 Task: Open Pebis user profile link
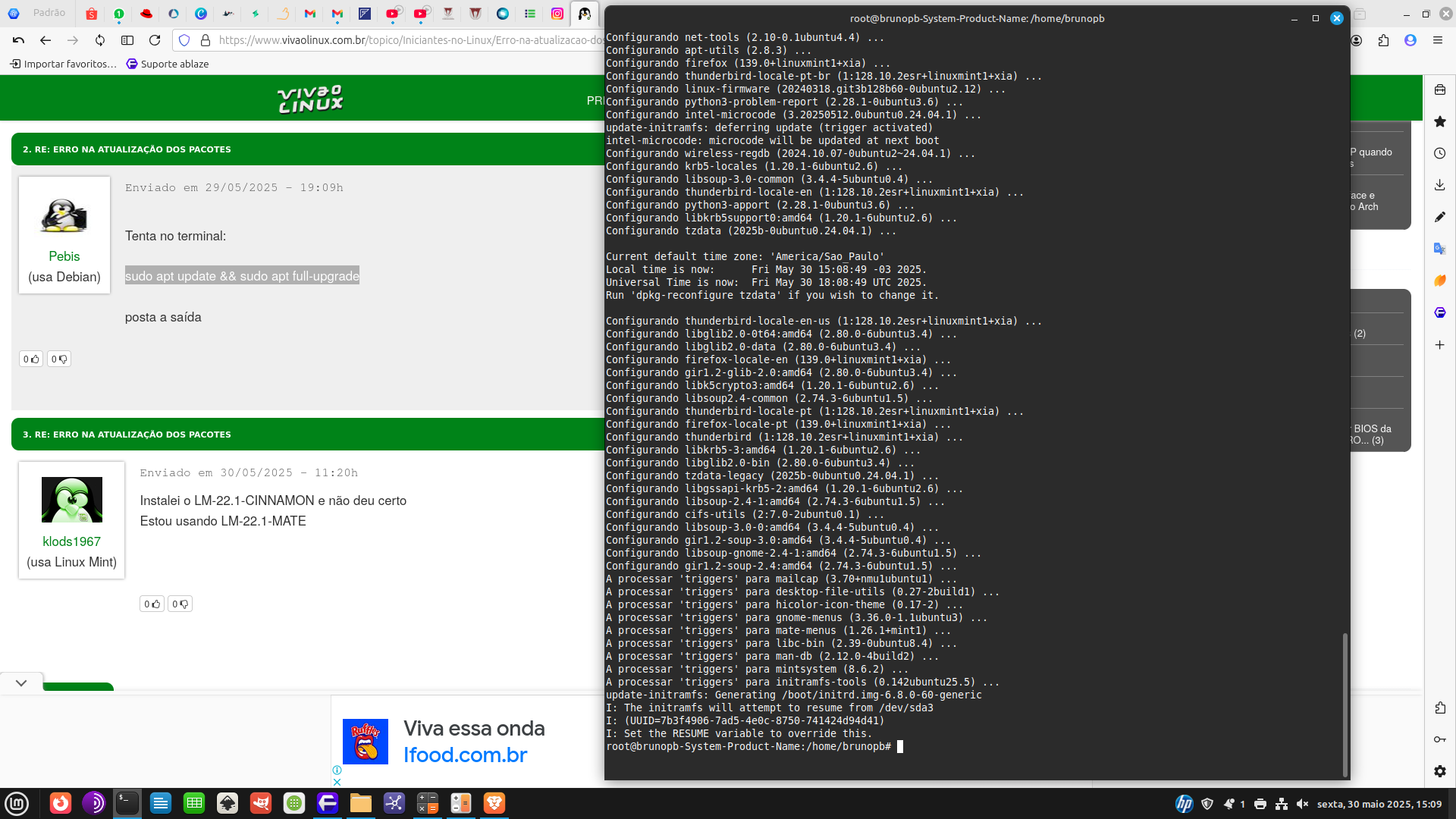(64, 256)
